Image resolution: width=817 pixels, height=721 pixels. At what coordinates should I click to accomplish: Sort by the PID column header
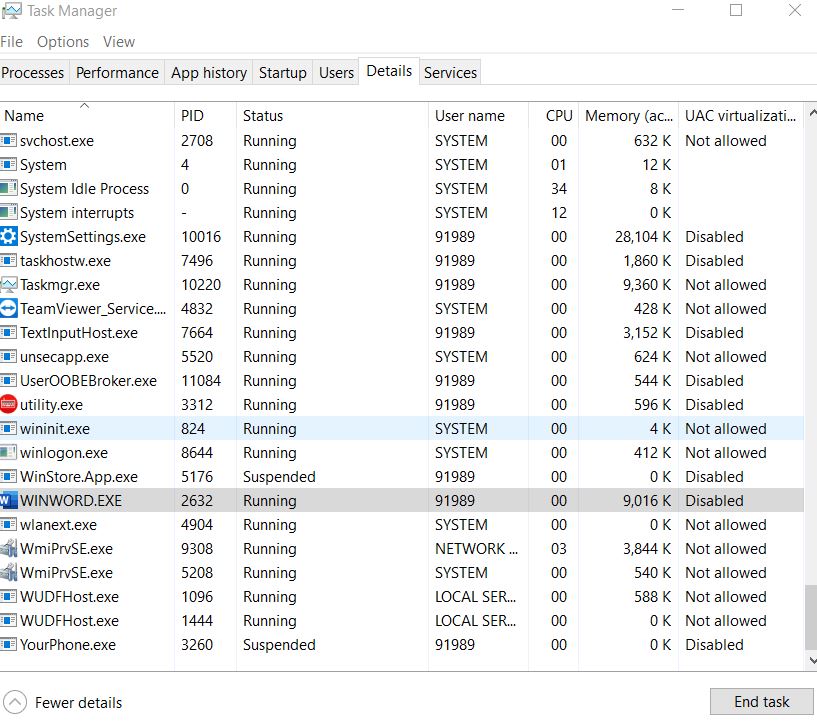tap(205, 116)
